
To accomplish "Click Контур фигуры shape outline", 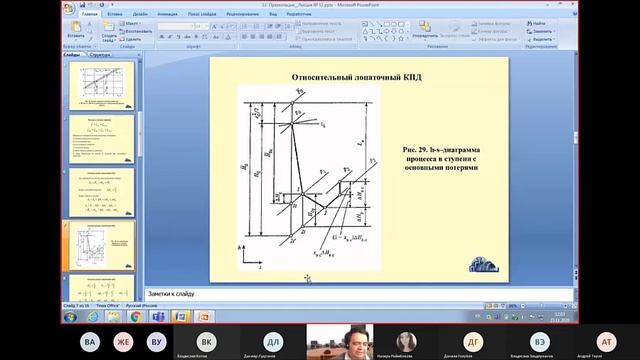I will [489, 31].
